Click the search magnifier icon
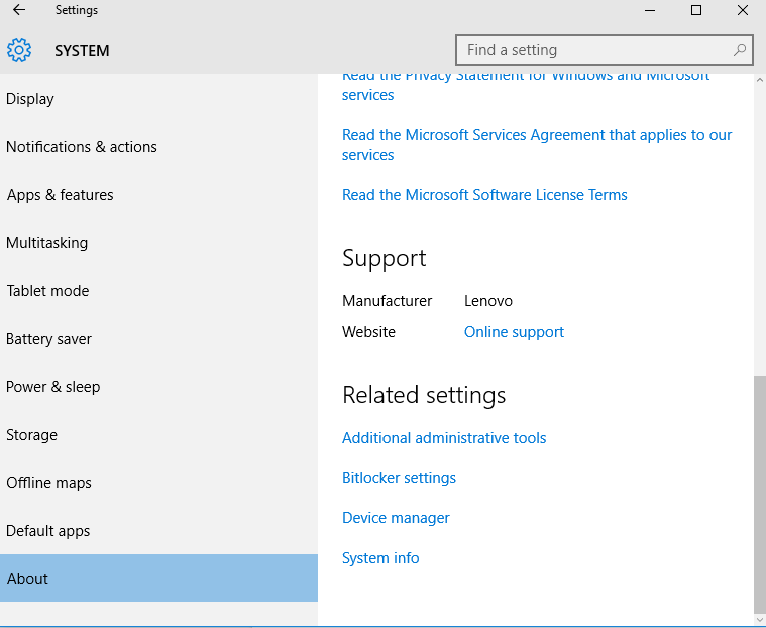The image size is (766, 628). 740,50
